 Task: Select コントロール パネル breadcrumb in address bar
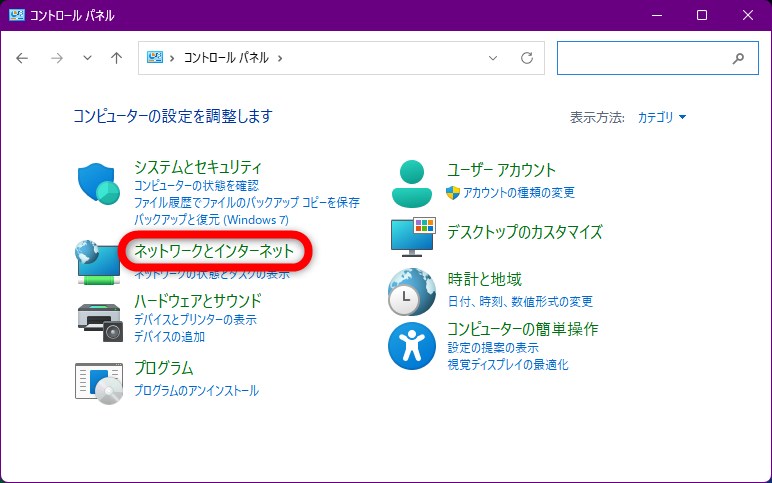(x=227, y=58)
